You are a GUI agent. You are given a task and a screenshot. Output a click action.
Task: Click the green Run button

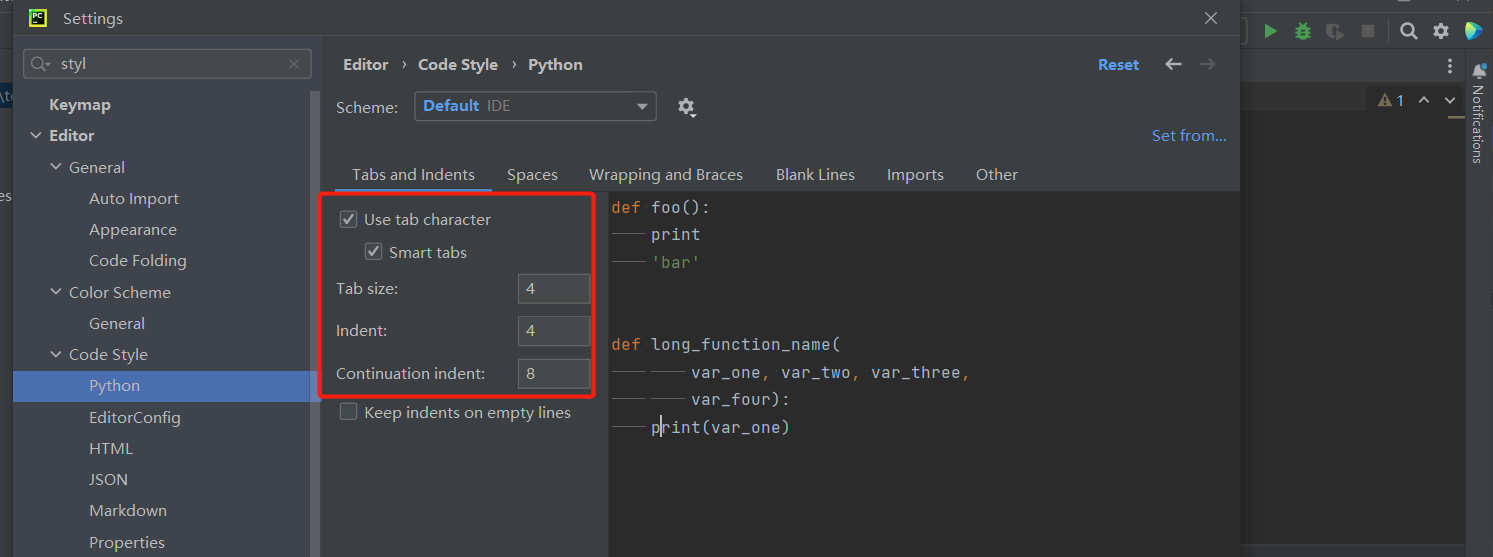point(1270,31)
